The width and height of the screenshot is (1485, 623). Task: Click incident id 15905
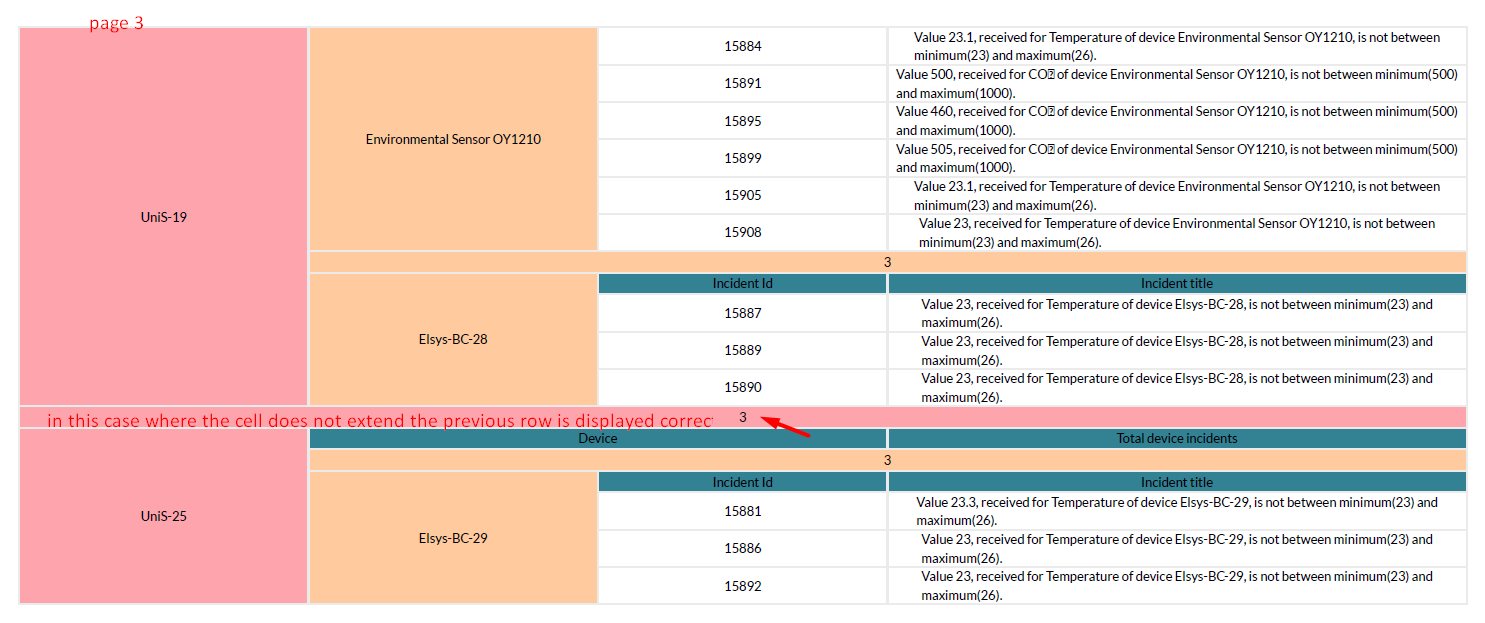[x=742, y=195]
